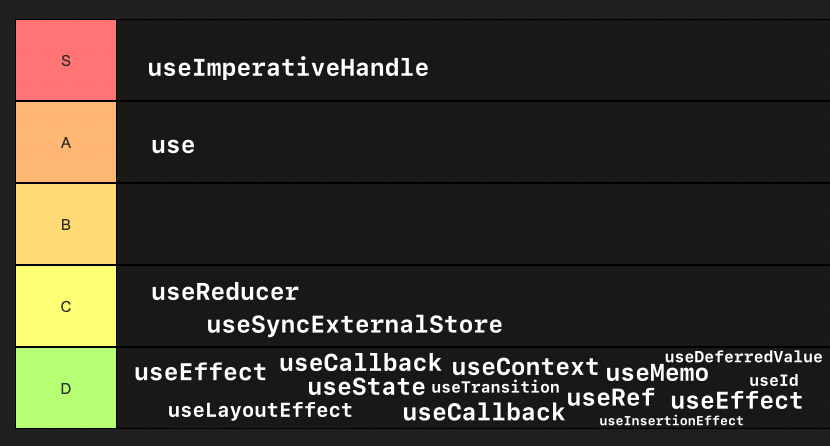This screenshot has height=446, width=830.
Task: Click the useSyncExternalStore item
Action: click(x=354, y=325)
